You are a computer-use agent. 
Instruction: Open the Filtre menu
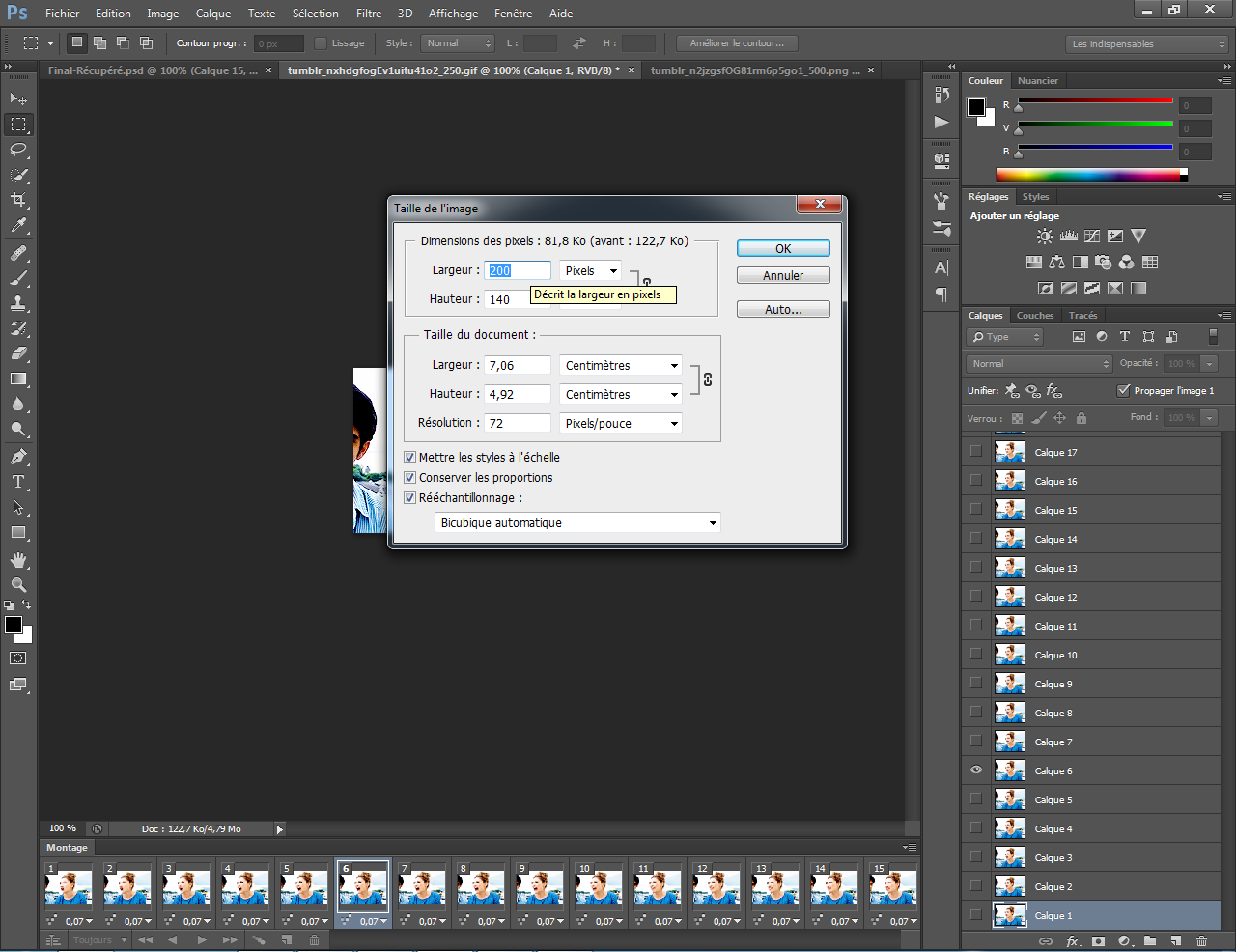point(369,14)
